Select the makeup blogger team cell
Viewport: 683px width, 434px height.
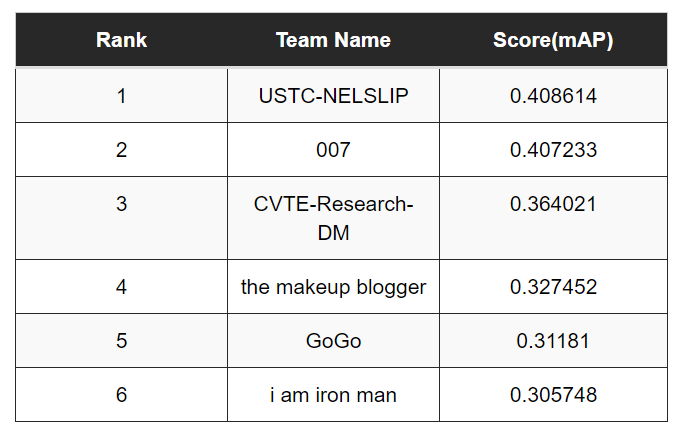pyautogui.click(x=333, y=287)
